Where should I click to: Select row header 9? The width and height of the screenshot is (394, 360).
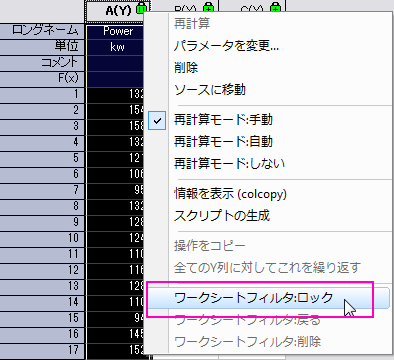pos(43,222)
